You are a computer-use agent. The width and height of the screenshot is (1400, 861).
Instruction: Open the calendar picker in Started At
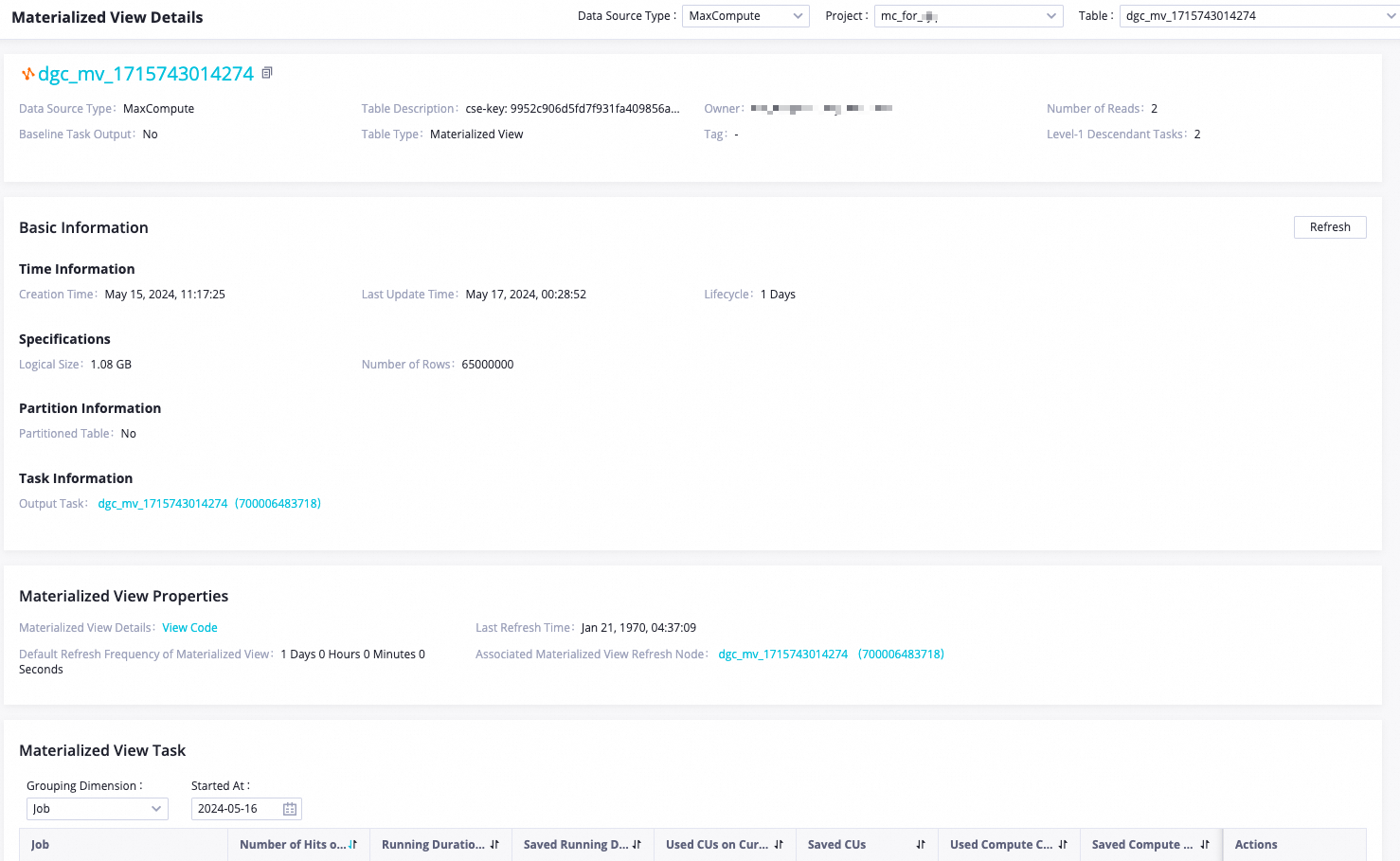point(290,809)
